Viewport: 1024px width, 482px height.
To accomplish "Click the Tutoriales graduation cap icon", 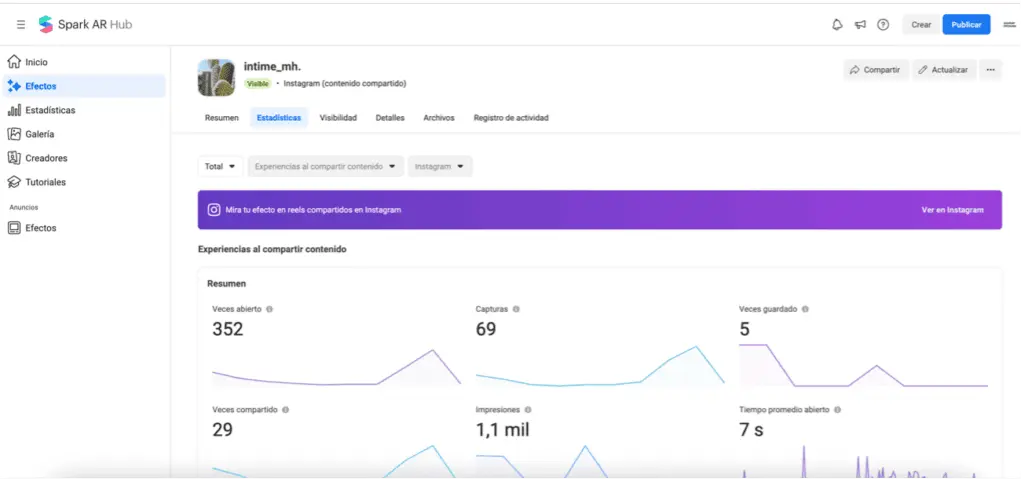I will click(x=14, y=182).
